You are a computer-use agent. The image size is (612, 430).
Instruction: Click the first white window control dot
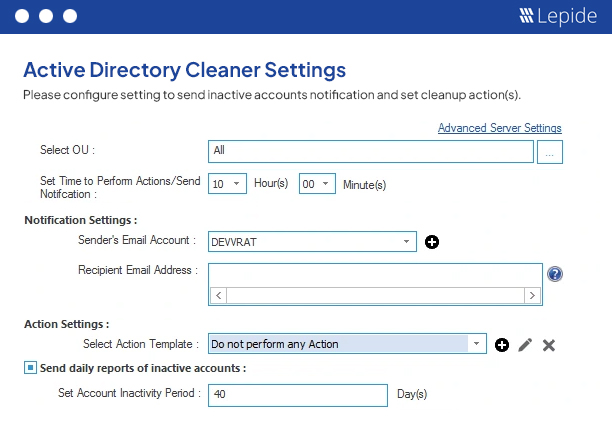tap(22, 16)
